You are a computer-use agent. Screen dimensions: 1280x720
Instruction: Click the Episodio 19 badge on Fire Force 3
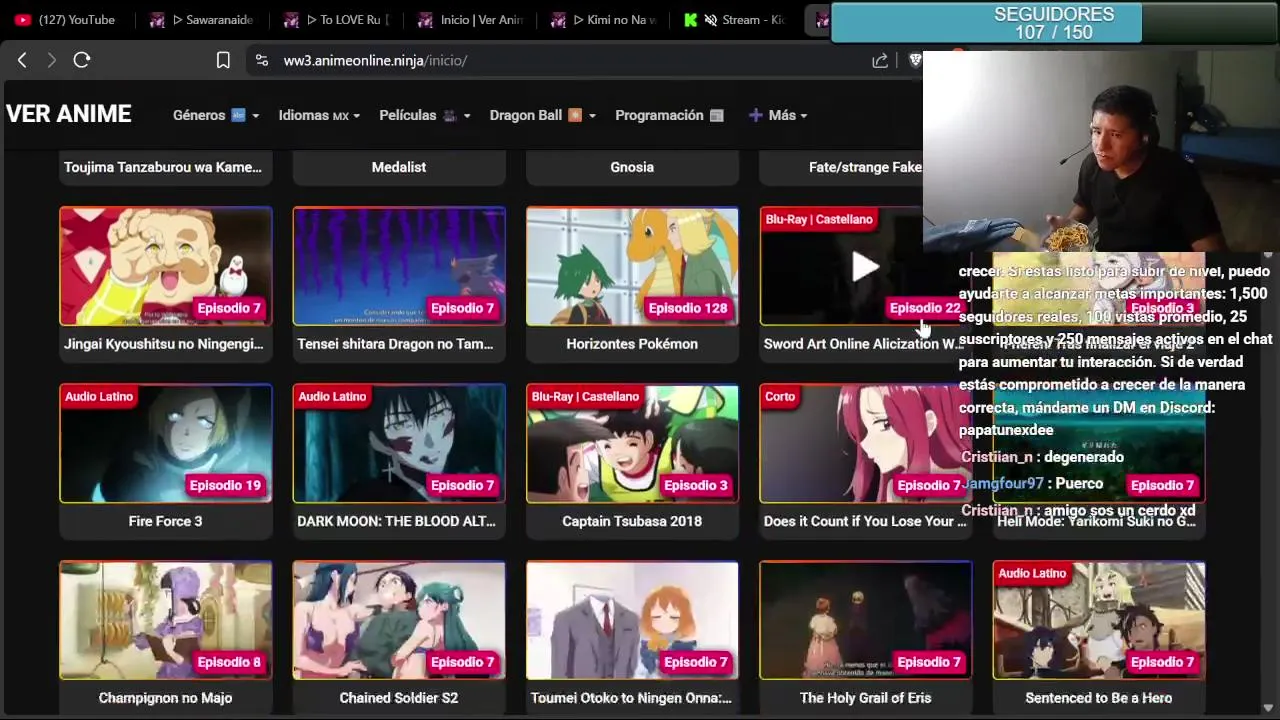click(225, 485)
